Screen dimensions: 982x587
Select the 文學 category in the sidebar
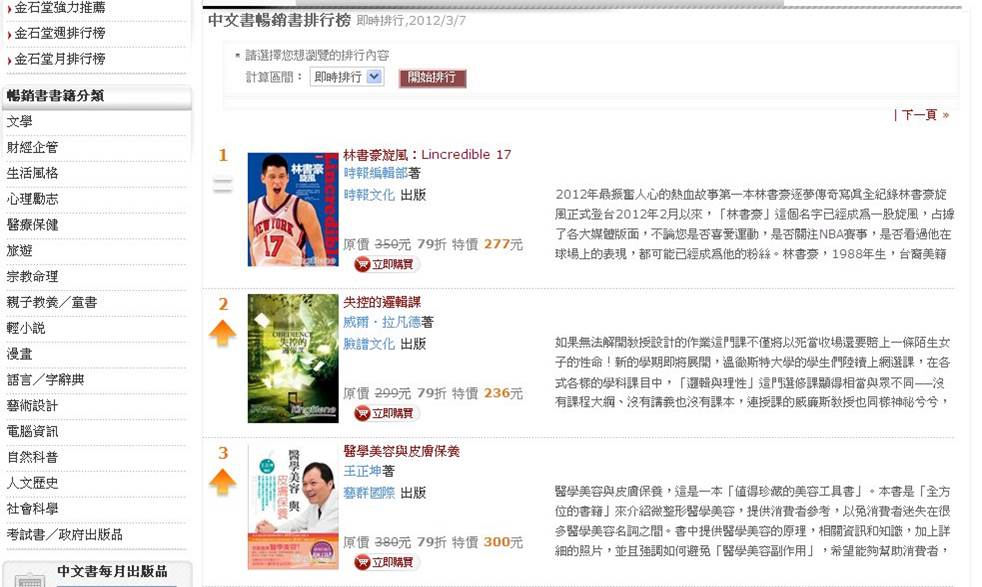(19, 122)
